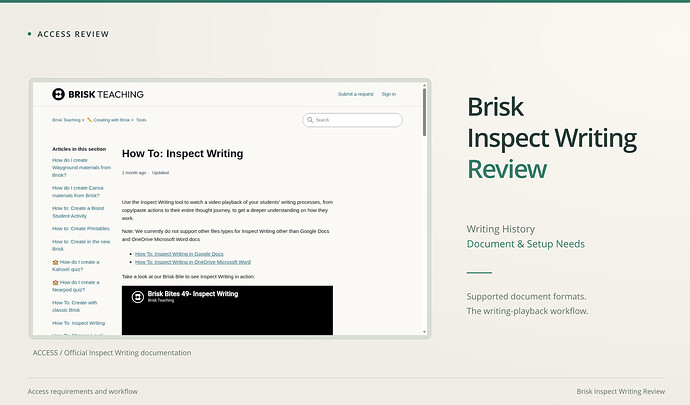Screen dimensions: 690x405
Task: Click the Brisk channel icon on video
Action: pyautogui.click(x=138, y=297)
